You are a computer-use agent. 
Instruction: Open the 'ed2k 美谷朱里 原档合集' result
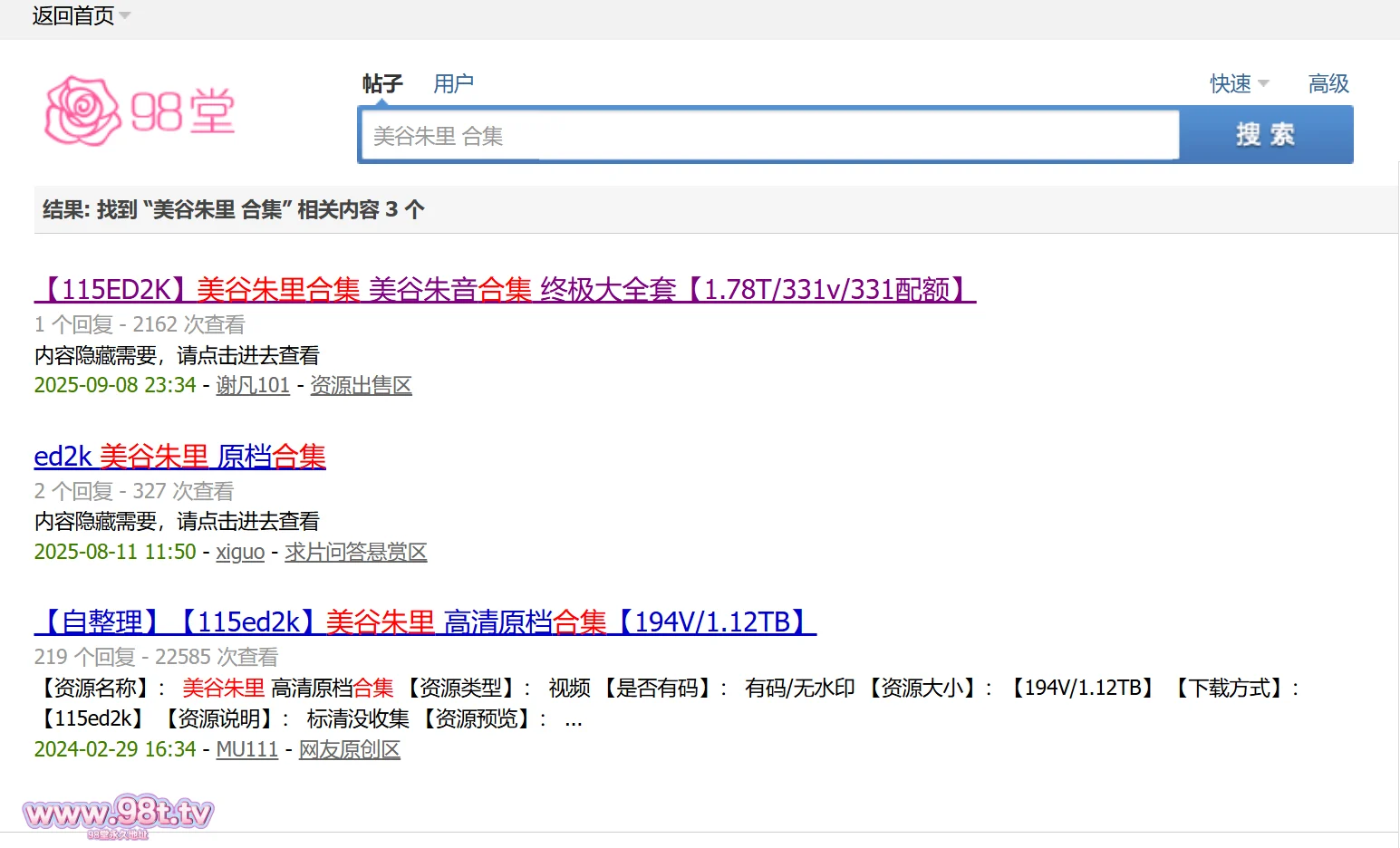(179, 457)
